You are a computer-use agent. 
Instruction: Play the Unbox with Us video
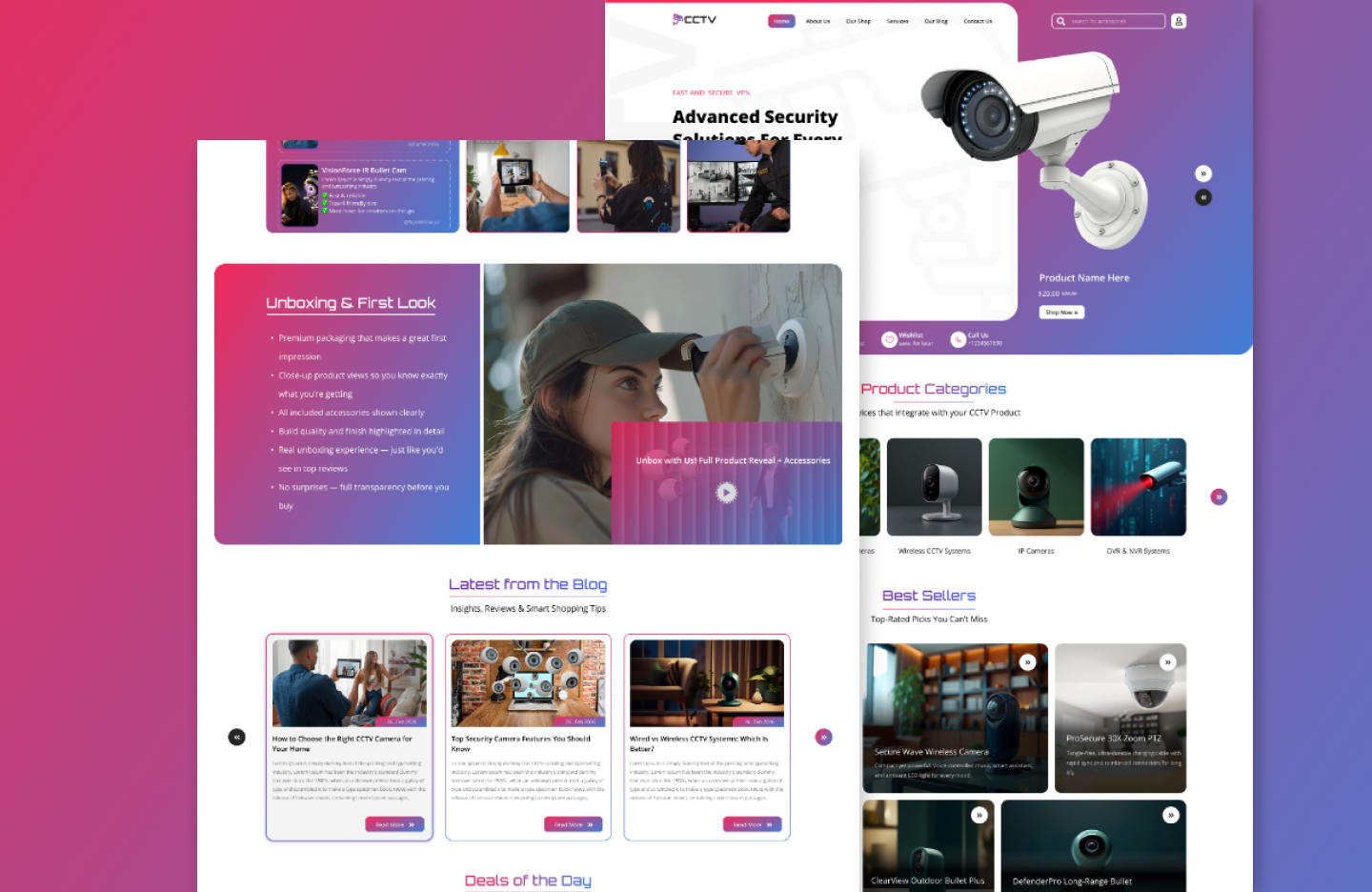727,493
